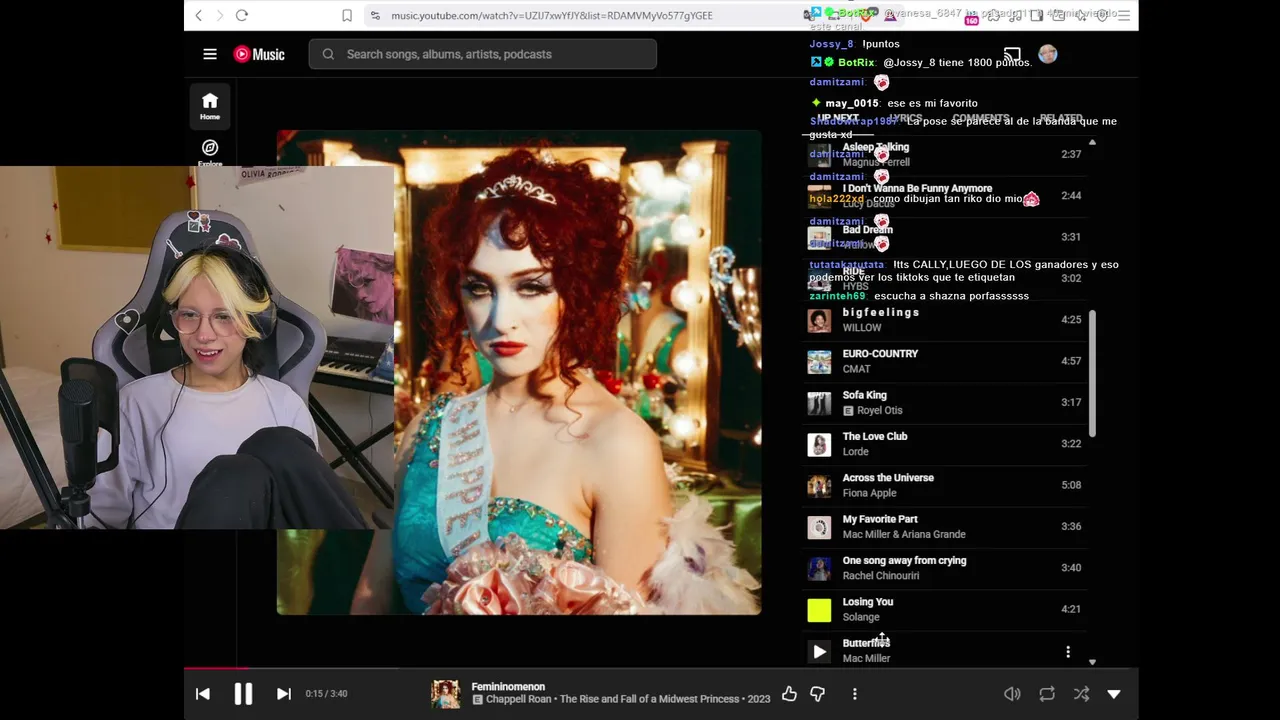Open the COMMENTS tab
1280x720 pixels.
[x=980, y=118]
